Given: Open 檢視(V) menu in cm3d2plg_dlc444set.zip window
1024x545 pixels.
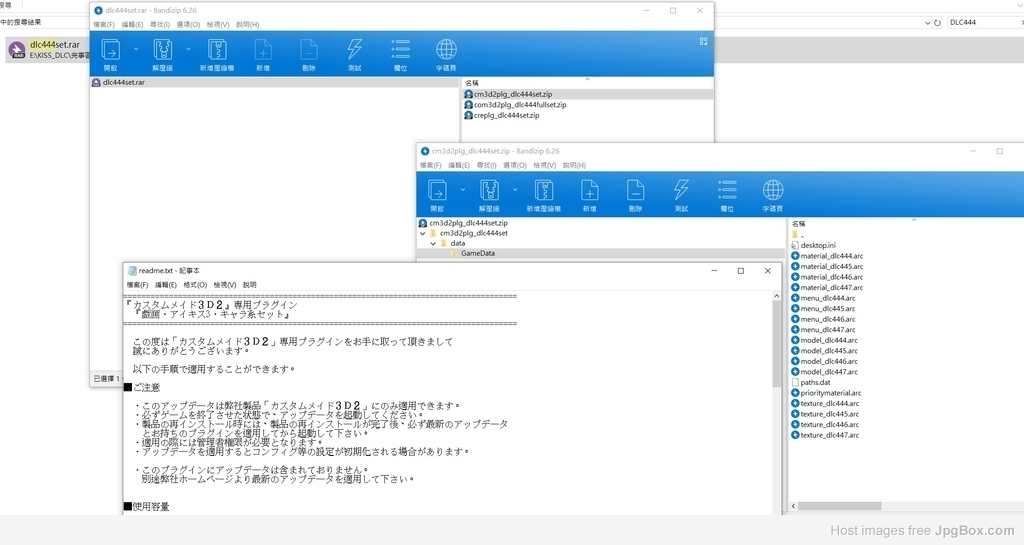Looking at the screenshot, I should [x=544, y=166].
